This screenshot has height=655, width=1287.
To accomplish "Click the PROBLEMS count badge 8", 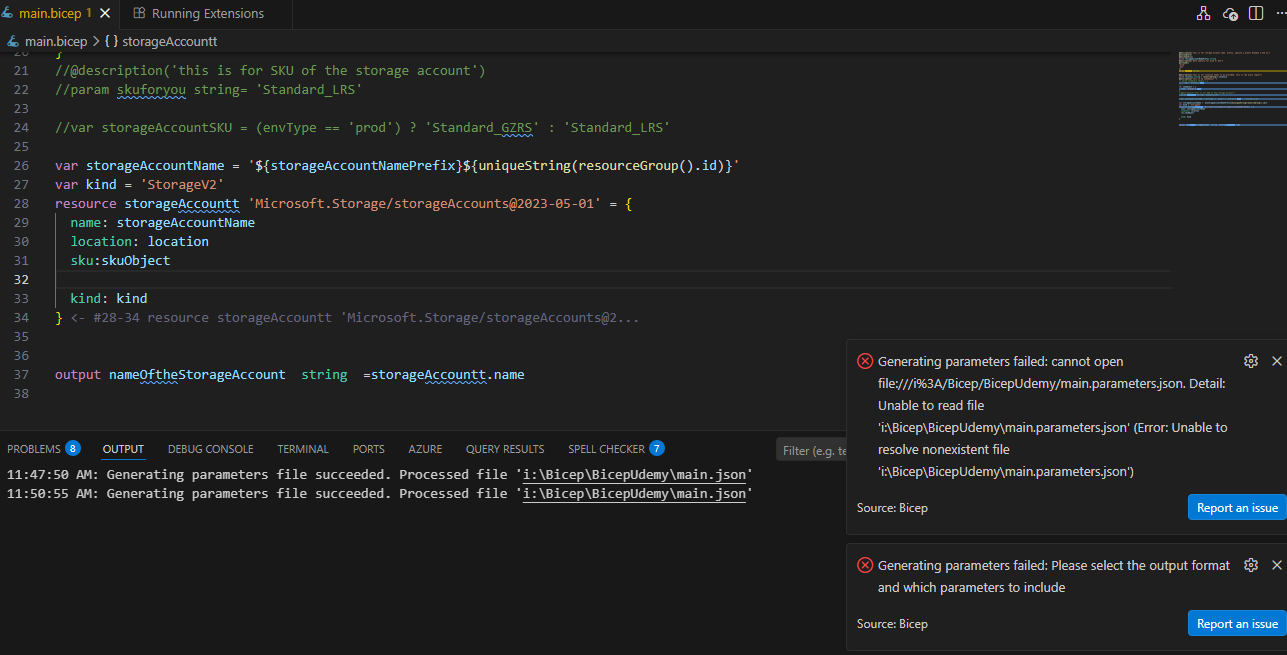I will (73, 448).
